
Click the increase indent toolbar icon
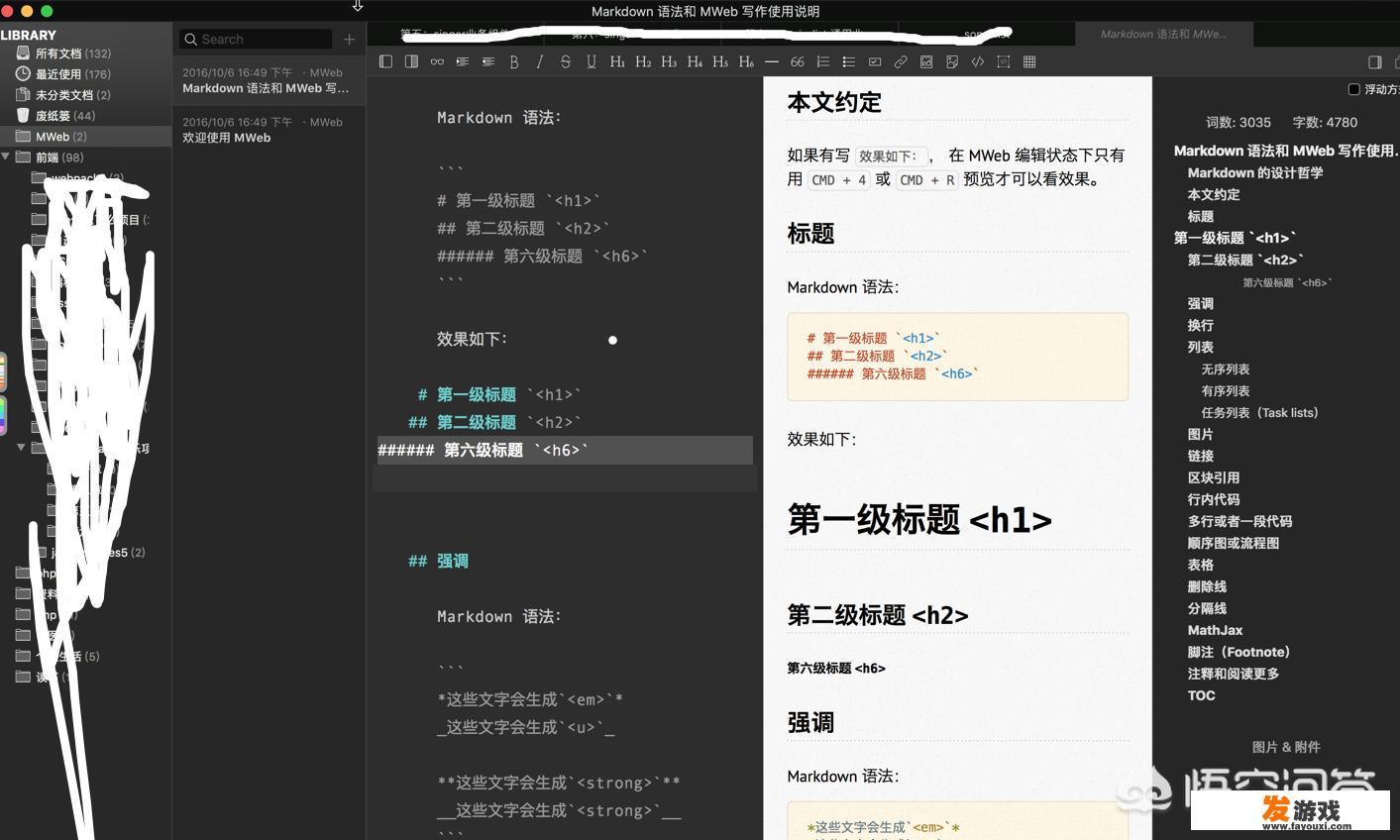coord(463,61)
